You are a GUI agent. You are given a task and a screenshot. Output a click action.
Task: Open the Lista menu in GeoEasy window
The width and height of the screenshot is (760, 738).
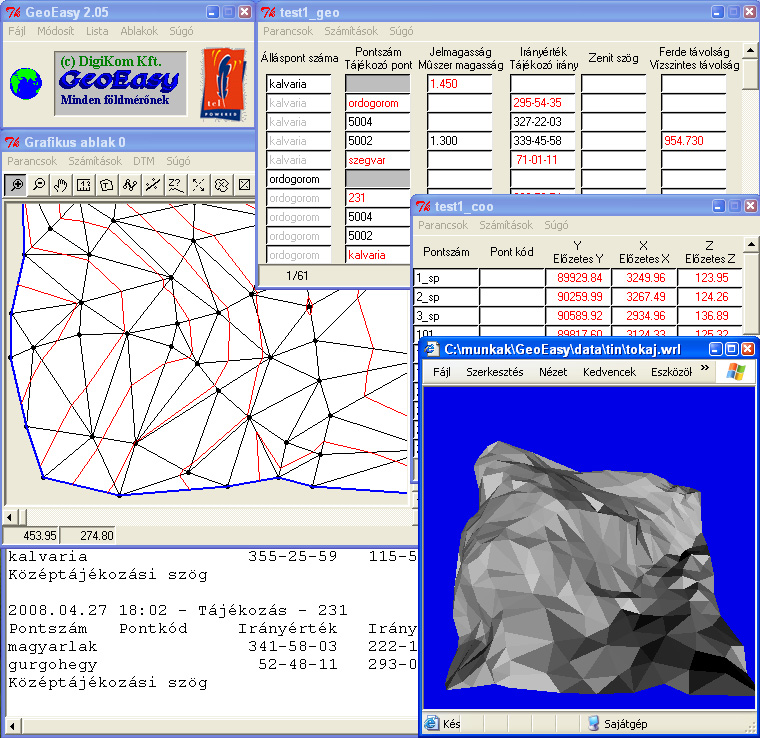[97, 31]
